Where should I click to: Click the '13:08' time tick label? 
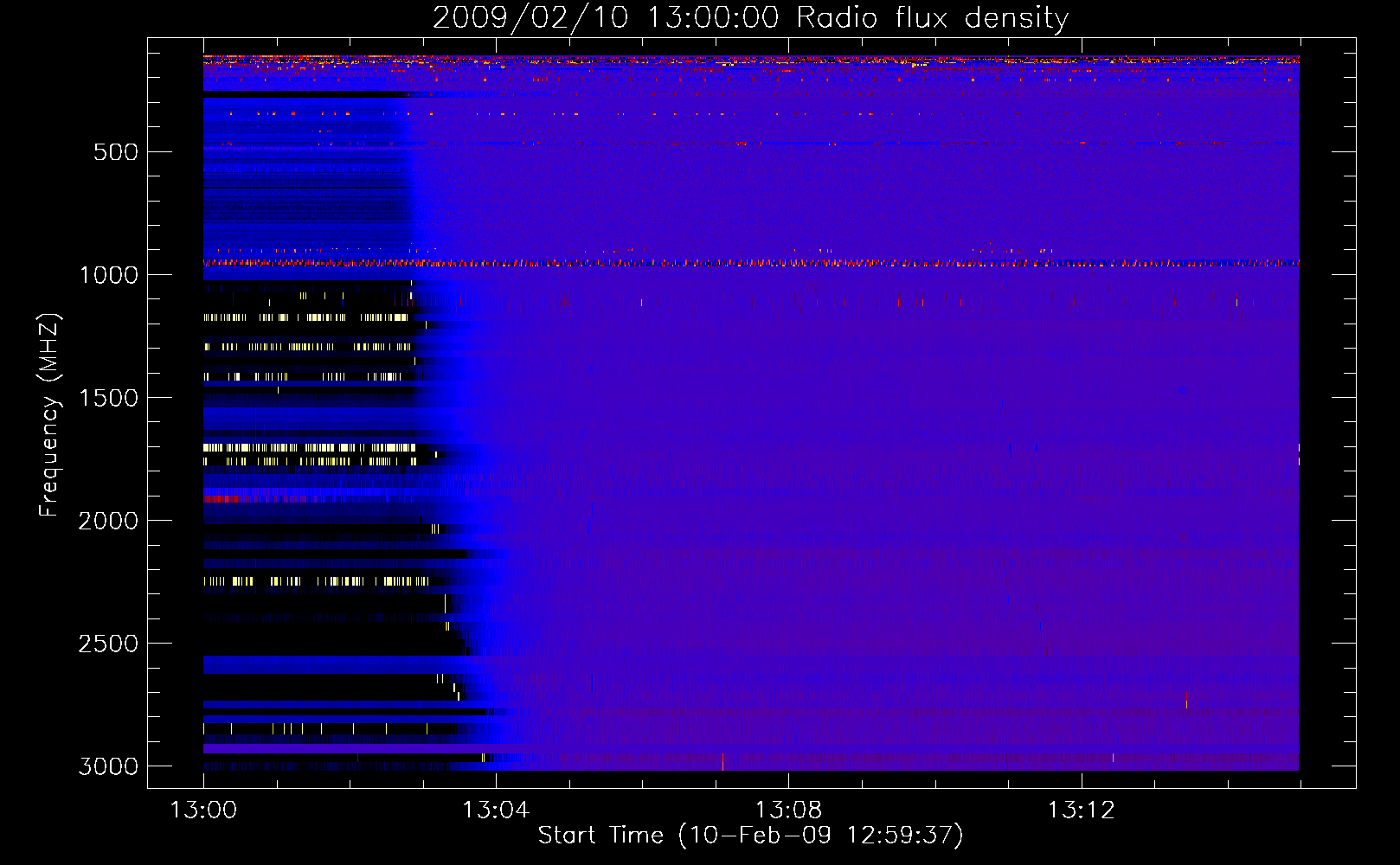point(788,811)
